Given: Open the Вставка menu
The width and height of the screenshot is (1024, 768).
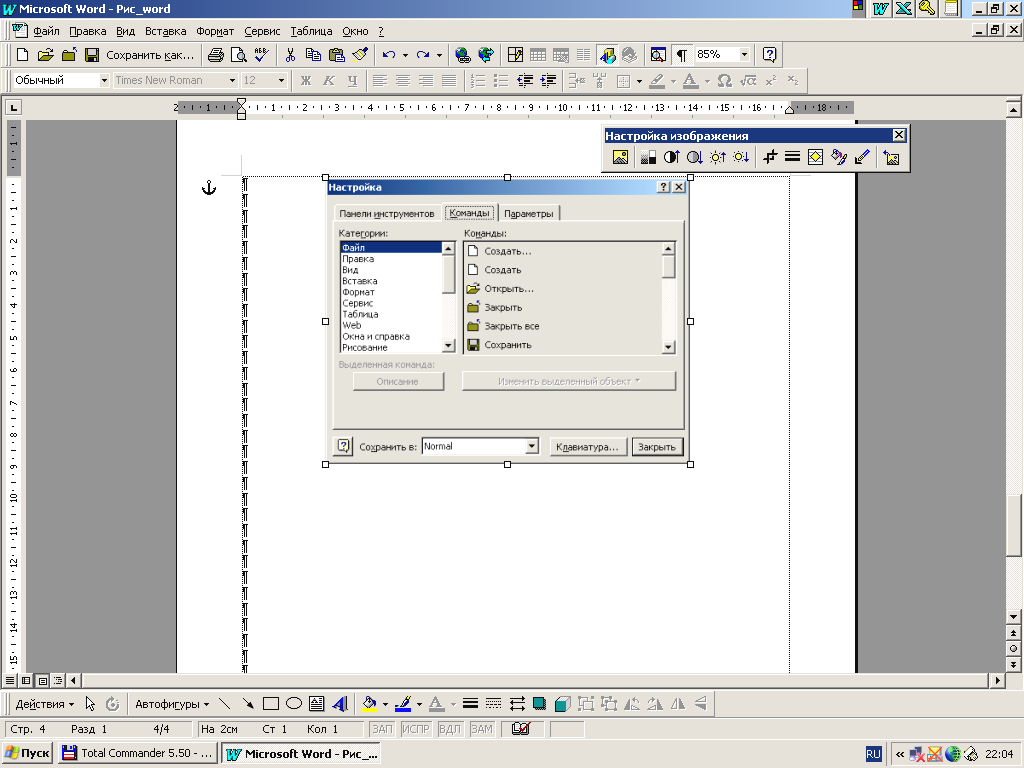Looking at the screenshot, I should tap(165, 31).
